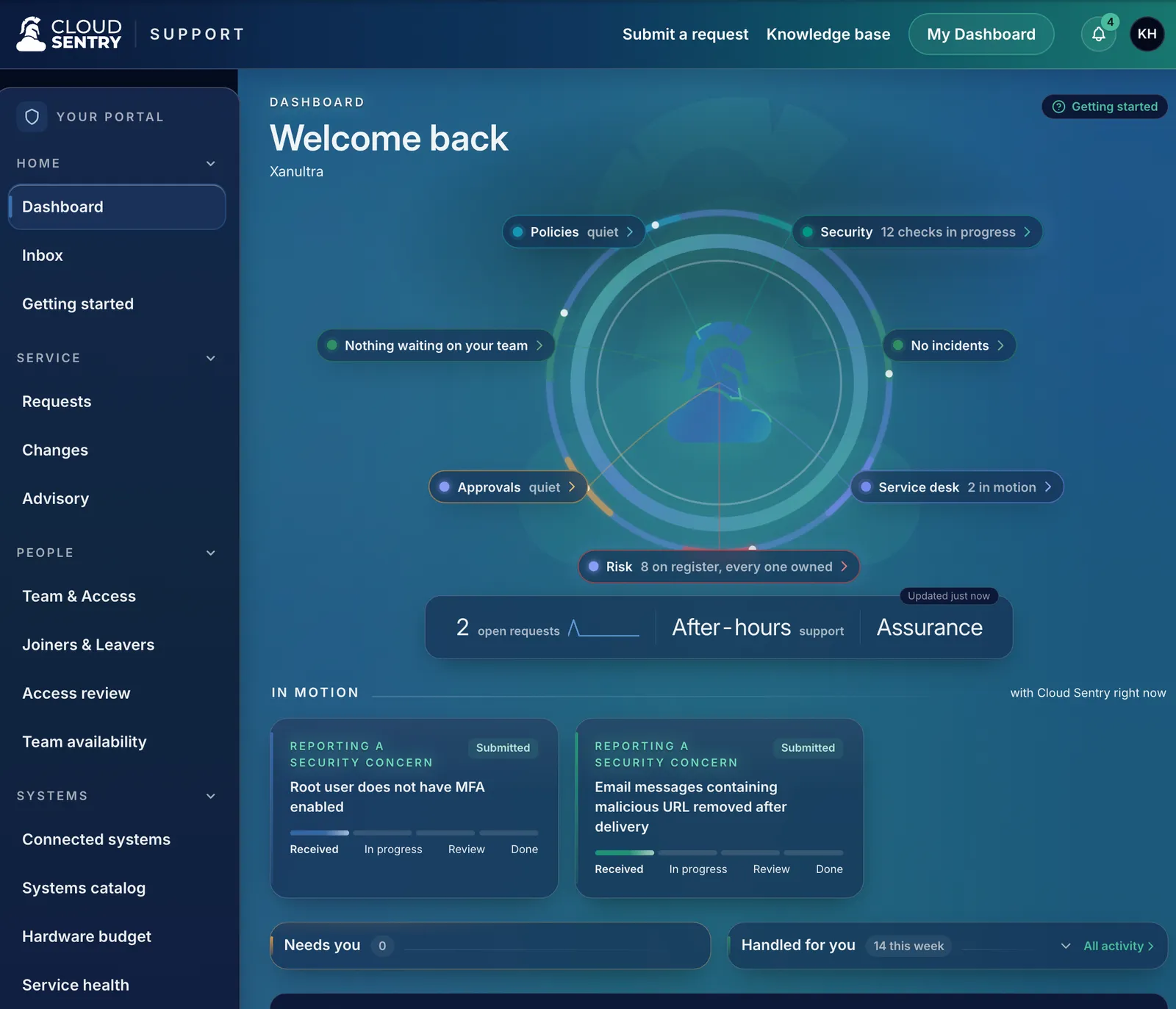Image resolution: width=1176 pixels, height=1009 pixels.
Task: Collapse the PEOPLE sidebar section
Action: [211, 553]
